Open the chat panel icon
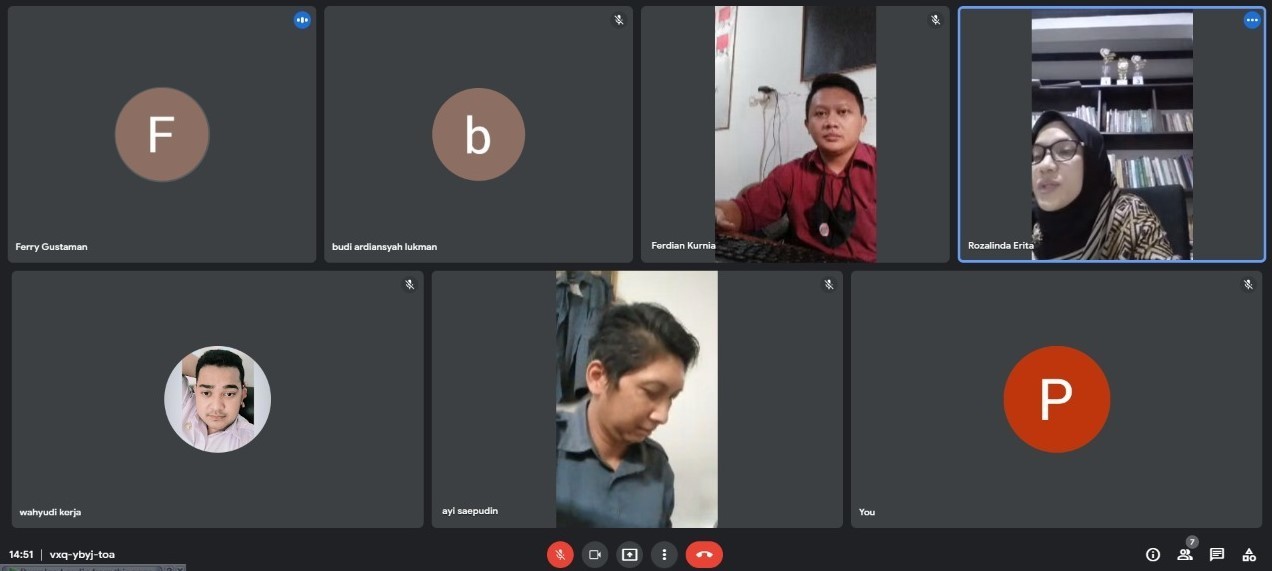1272x571 pixels. (1217, 554)
